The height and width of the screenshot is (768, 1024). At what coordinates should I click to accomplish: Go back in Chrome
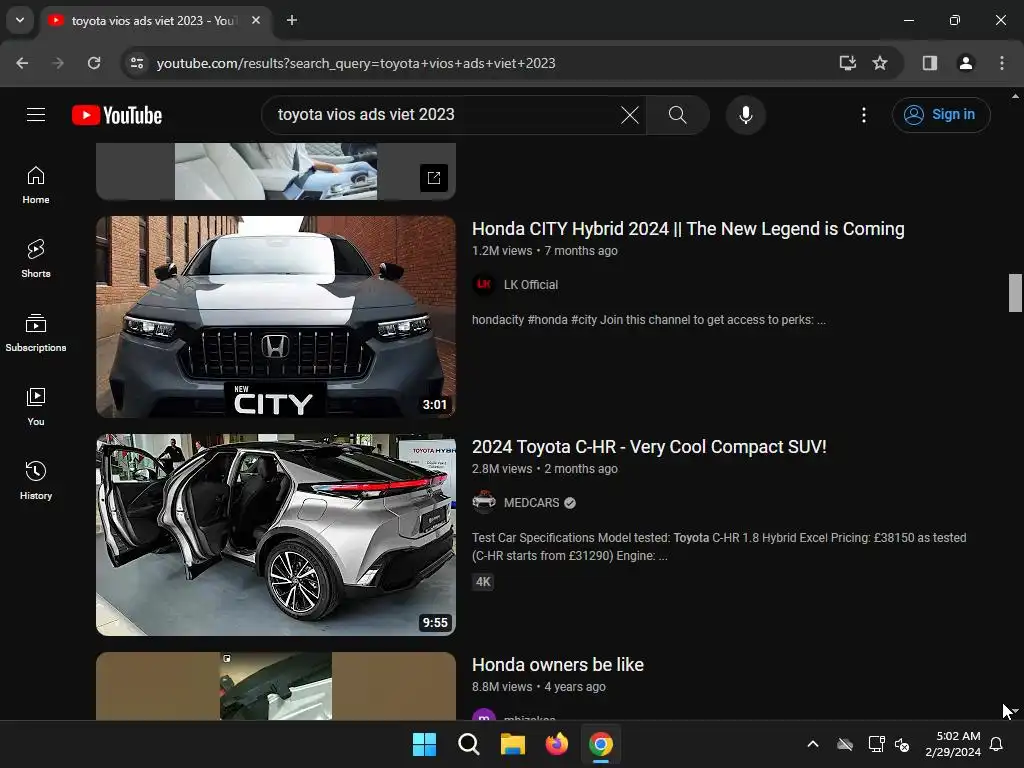(22, 63)
